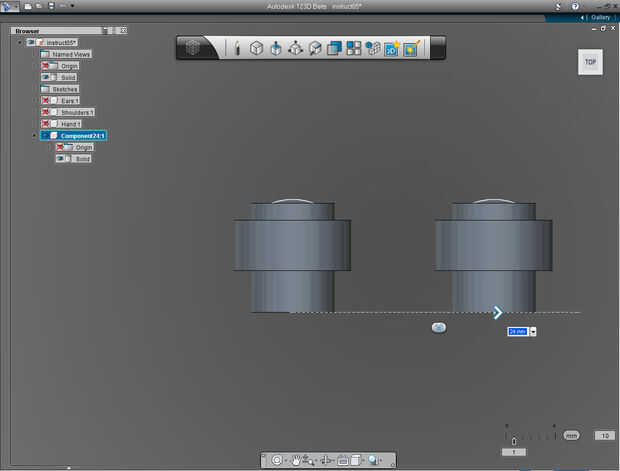Expand the toolbar's right end cap
Viewport: 620px width, 471px height.
(438, 48)
